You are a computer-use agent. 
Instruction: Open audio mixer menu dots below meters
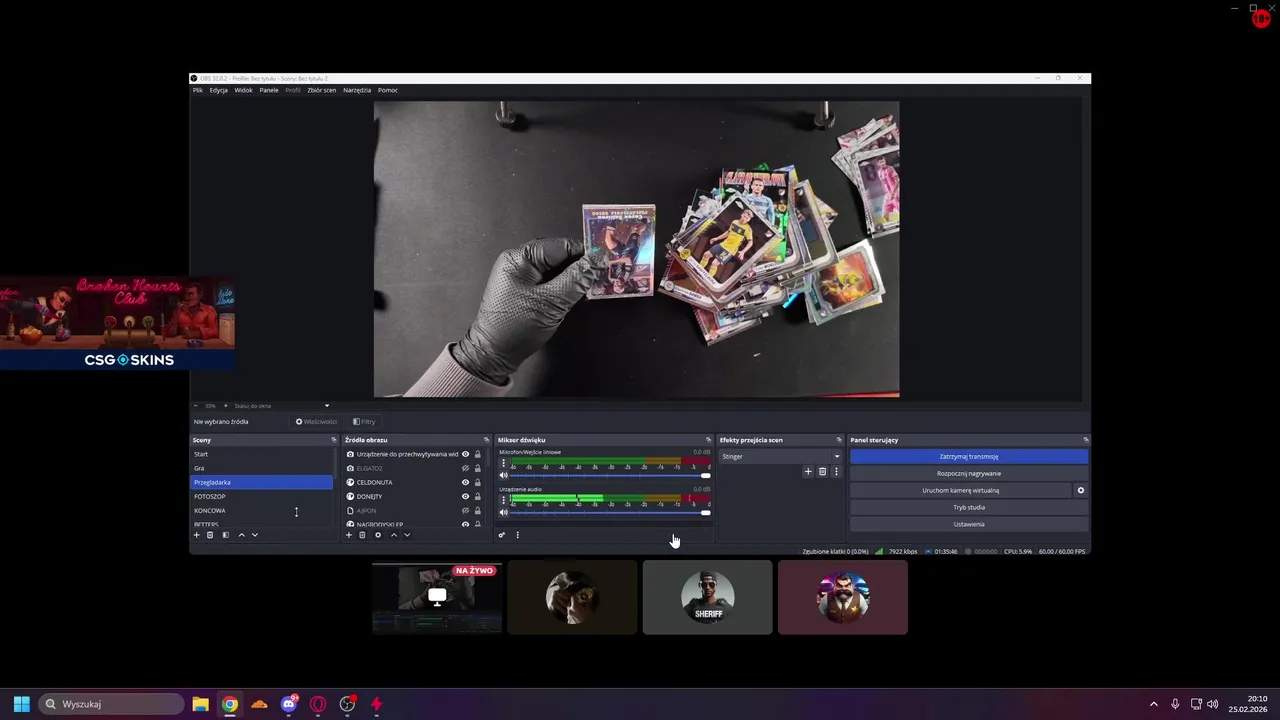tap(517, 535)
